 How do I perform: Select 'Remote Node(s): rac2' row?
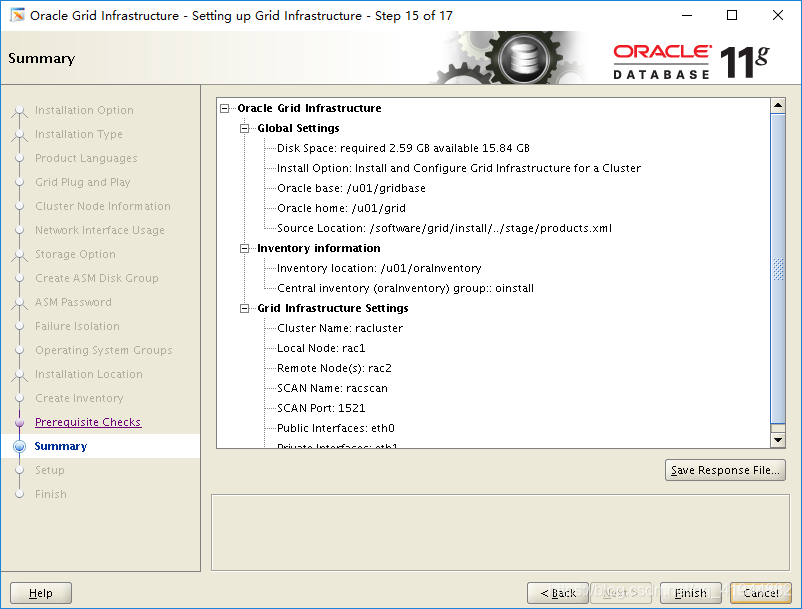pyautogui.click(x=335, y=368)
